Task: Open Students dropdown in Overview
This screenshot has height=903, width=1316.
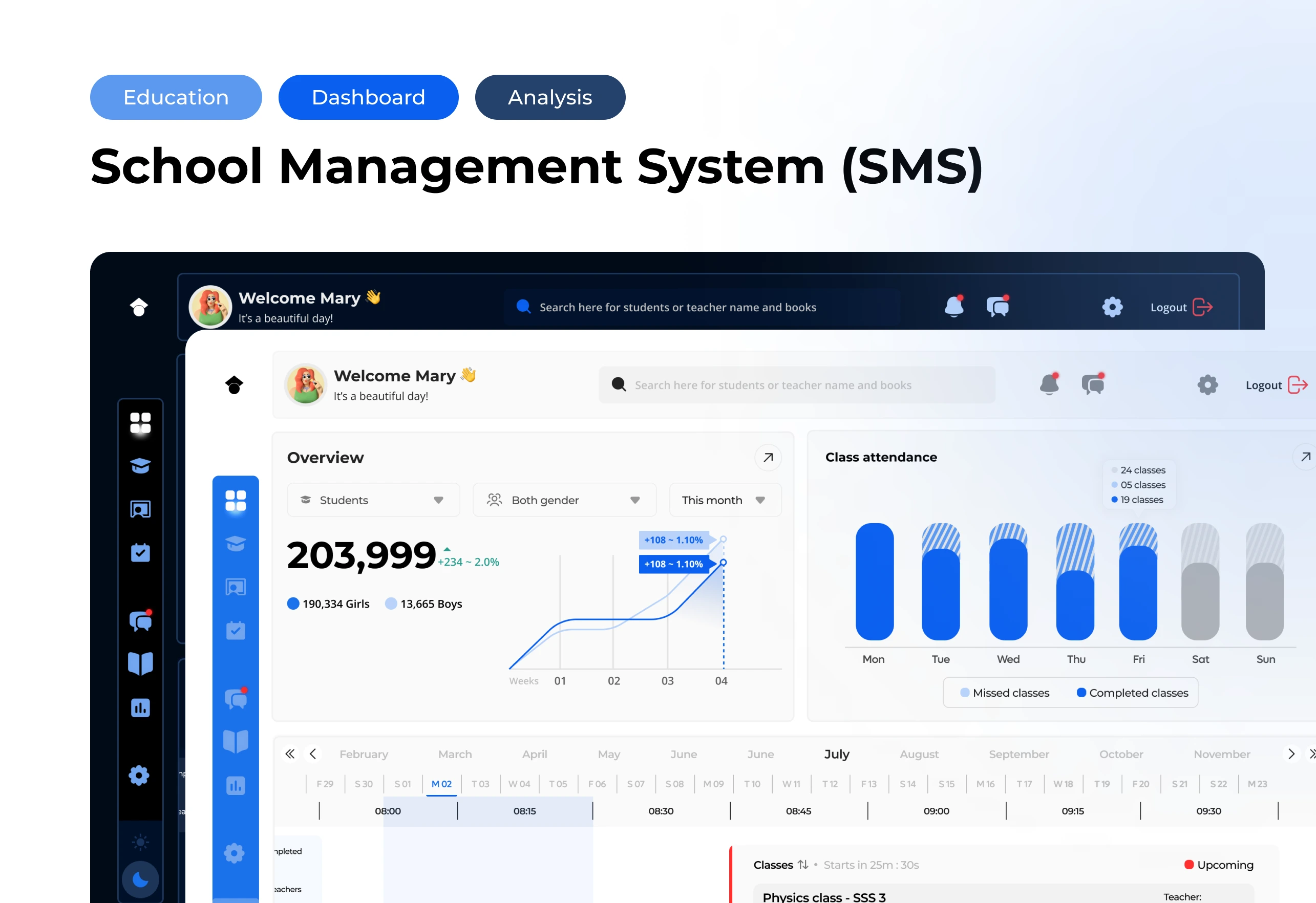Action: click(x=373, y=500)
